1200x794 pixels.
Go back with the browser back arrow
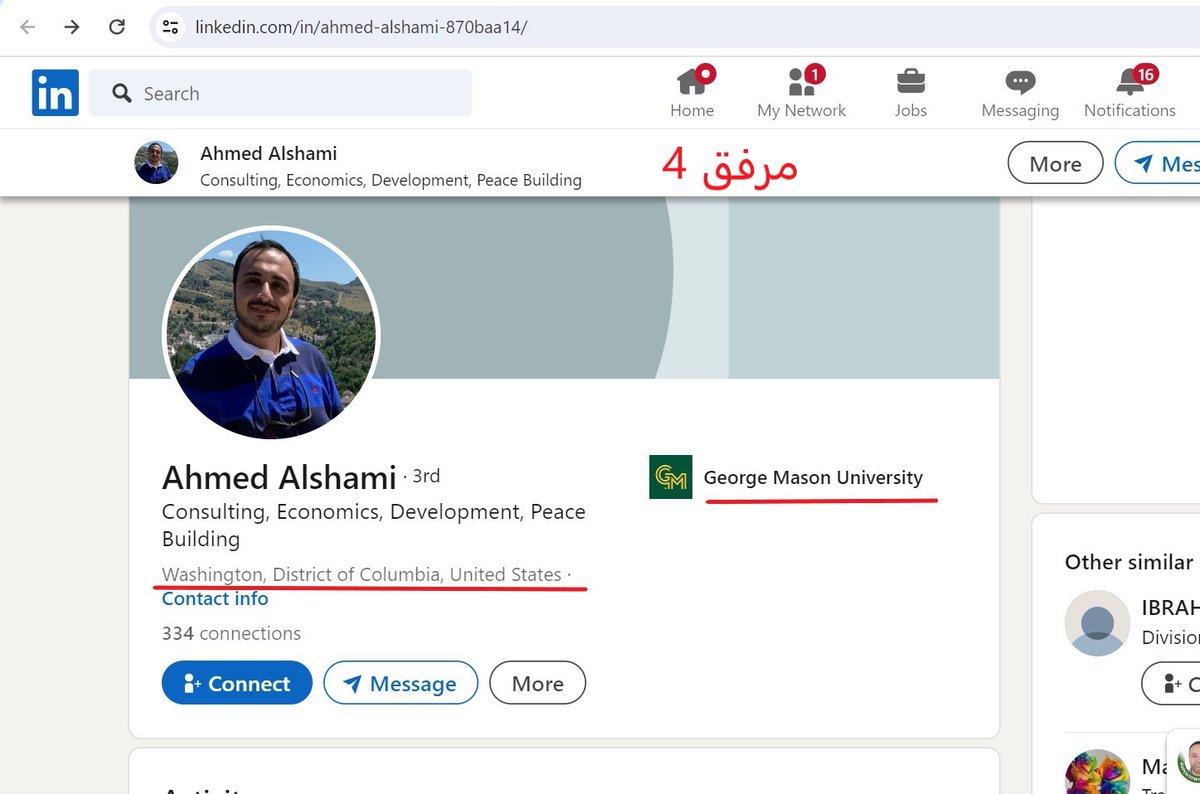point(27,27)
